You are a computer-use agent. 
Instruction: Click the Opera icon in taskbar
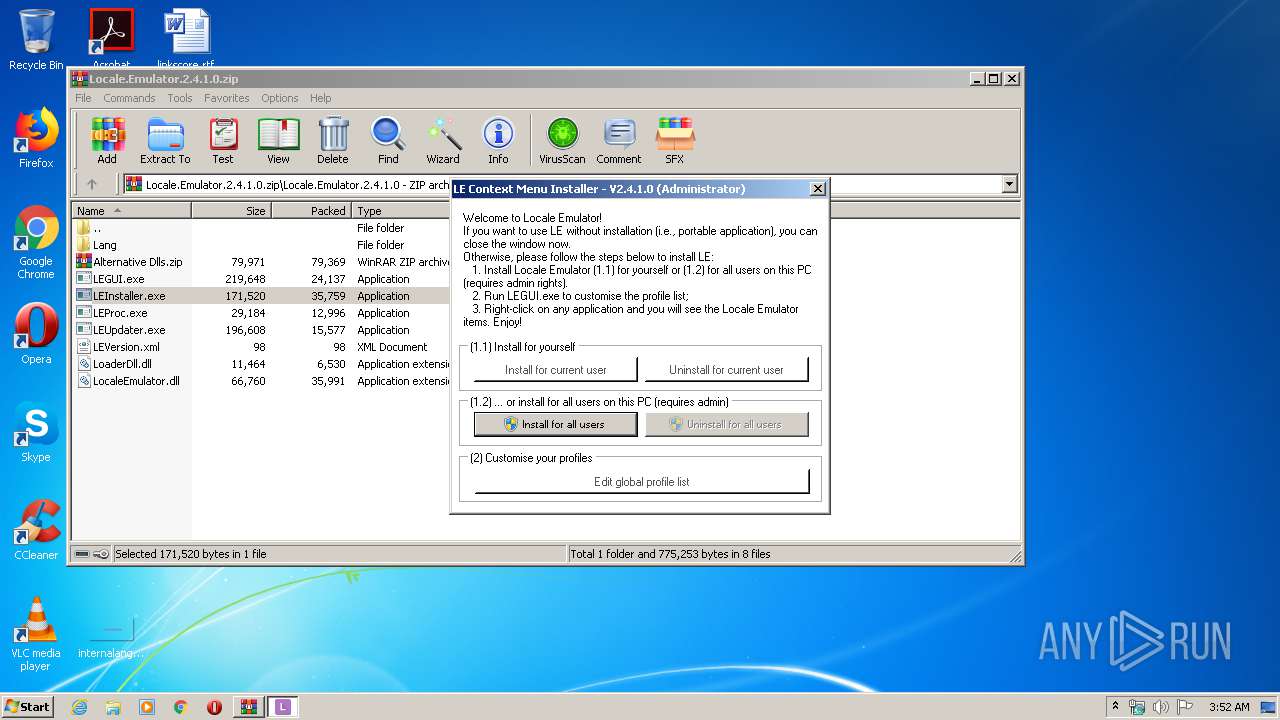(214, 707)
